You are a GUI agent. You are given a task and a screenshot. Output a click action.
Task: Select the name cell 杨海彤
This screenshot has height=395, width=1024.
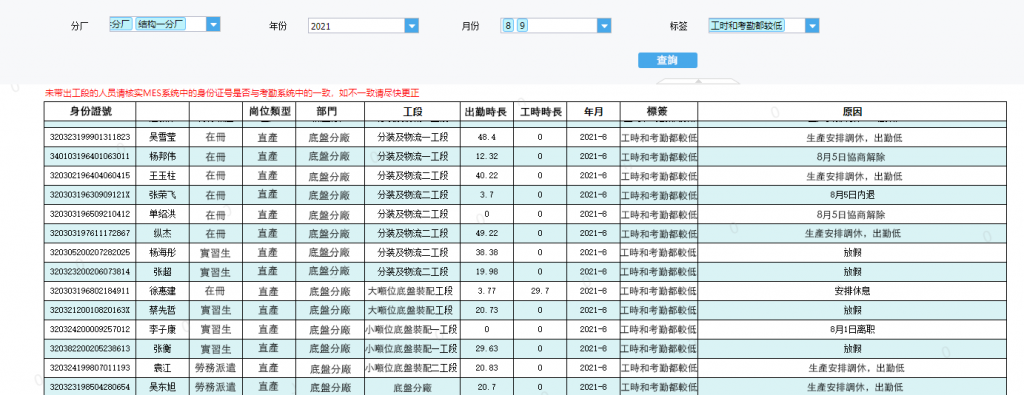163,253
